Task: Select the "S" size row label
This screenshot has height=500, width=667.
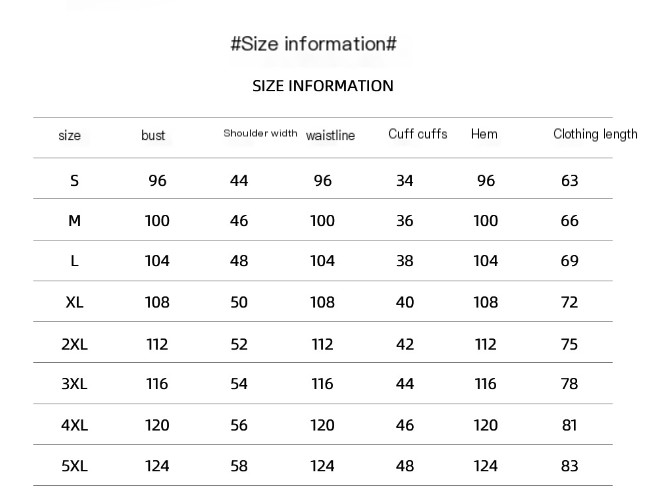Action: (74, 181)
